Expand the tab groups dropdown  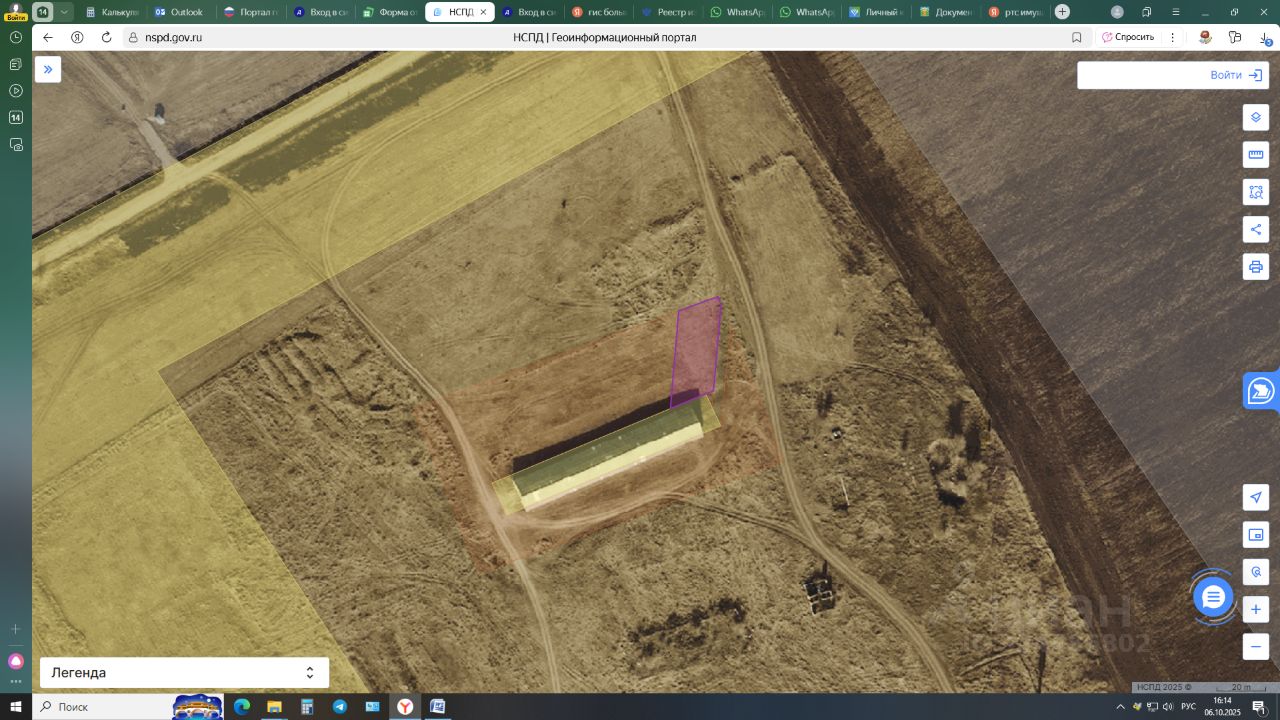point(65,12)
